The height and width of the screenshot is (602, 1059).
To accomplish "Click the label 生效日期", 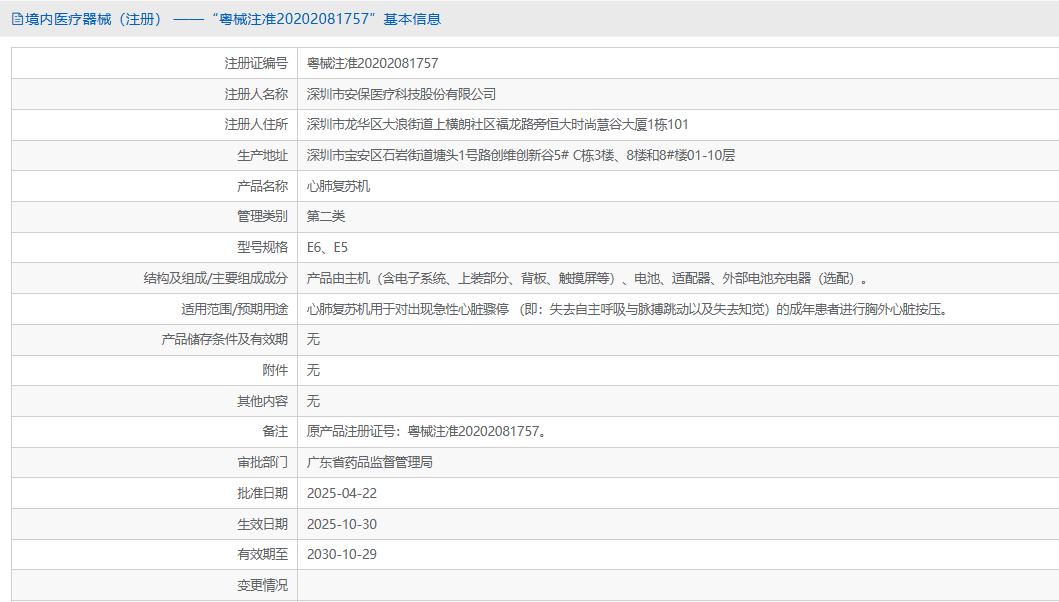I will coord(262,524).
